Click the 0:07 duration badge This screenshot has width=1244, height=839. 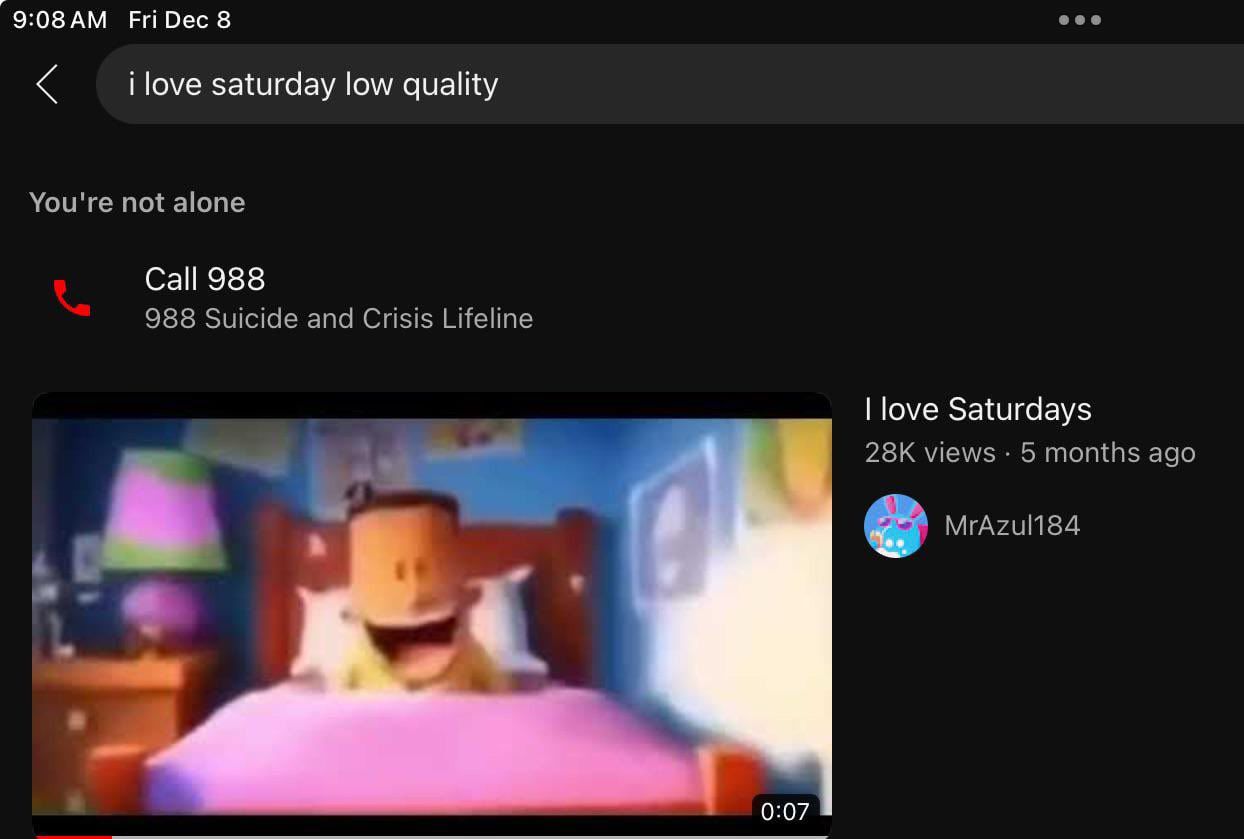[785, 811]
